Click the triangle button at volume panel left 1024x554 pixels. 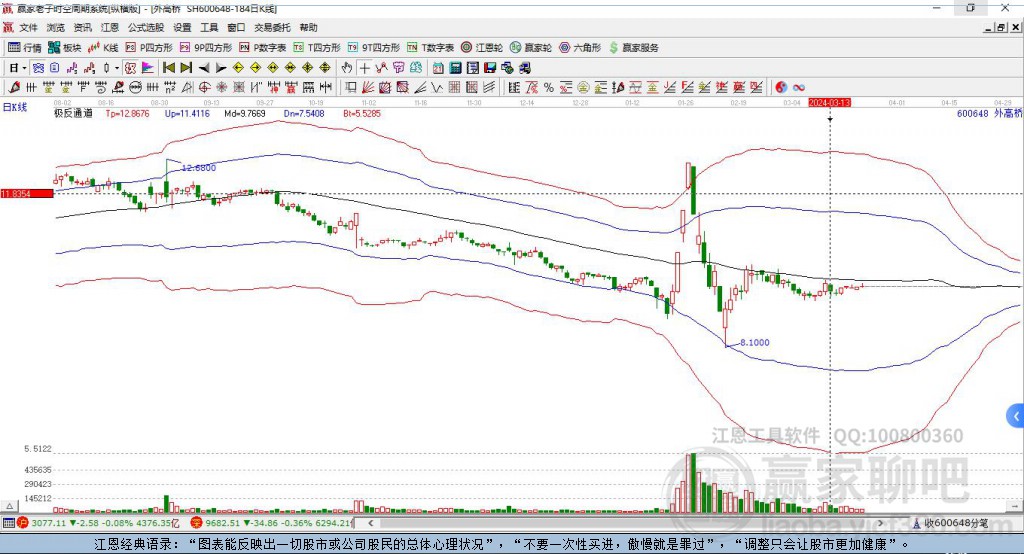point(9,506)
